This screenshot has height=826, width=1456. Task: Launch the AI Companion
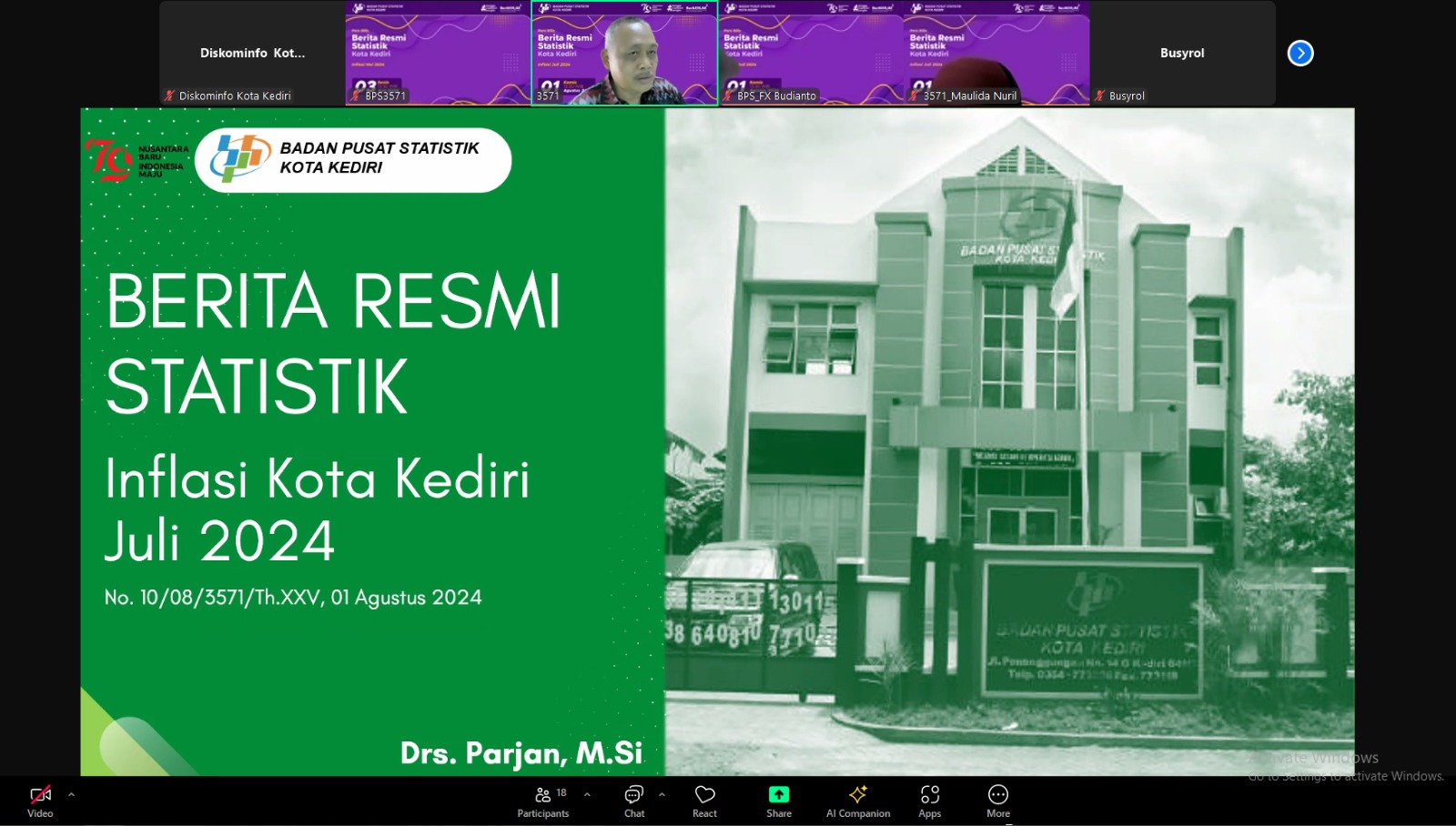[858, 801]
